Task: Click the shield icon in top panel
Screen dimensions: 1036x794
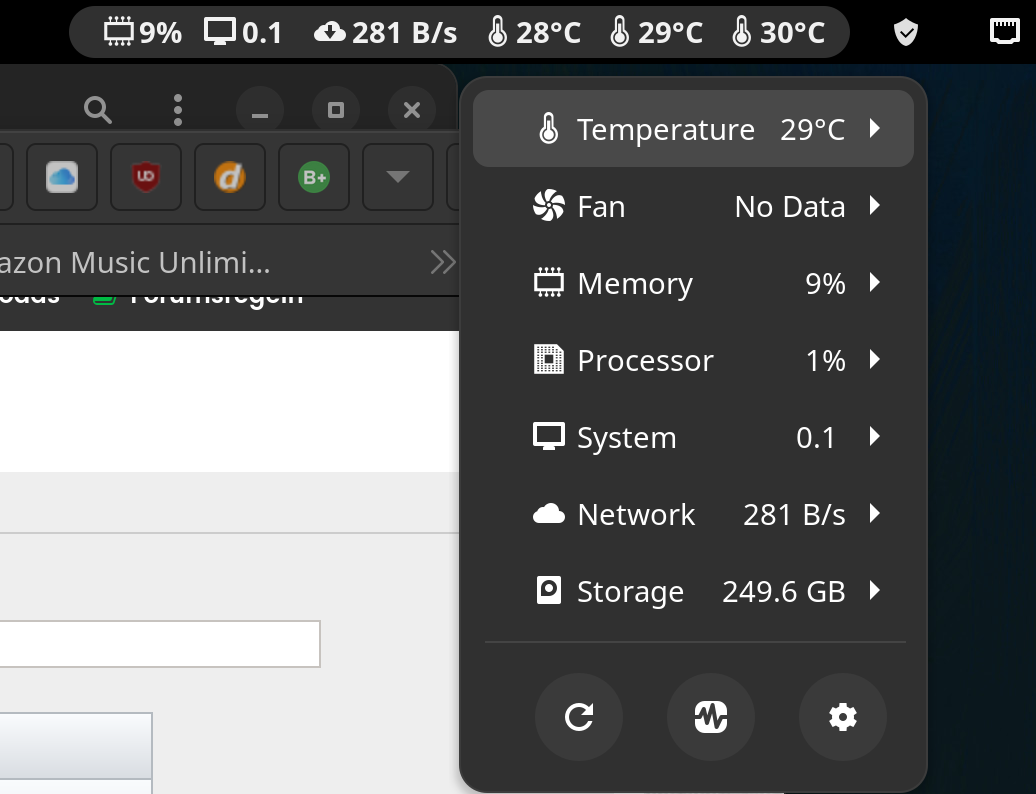Action: pos(905,33)
